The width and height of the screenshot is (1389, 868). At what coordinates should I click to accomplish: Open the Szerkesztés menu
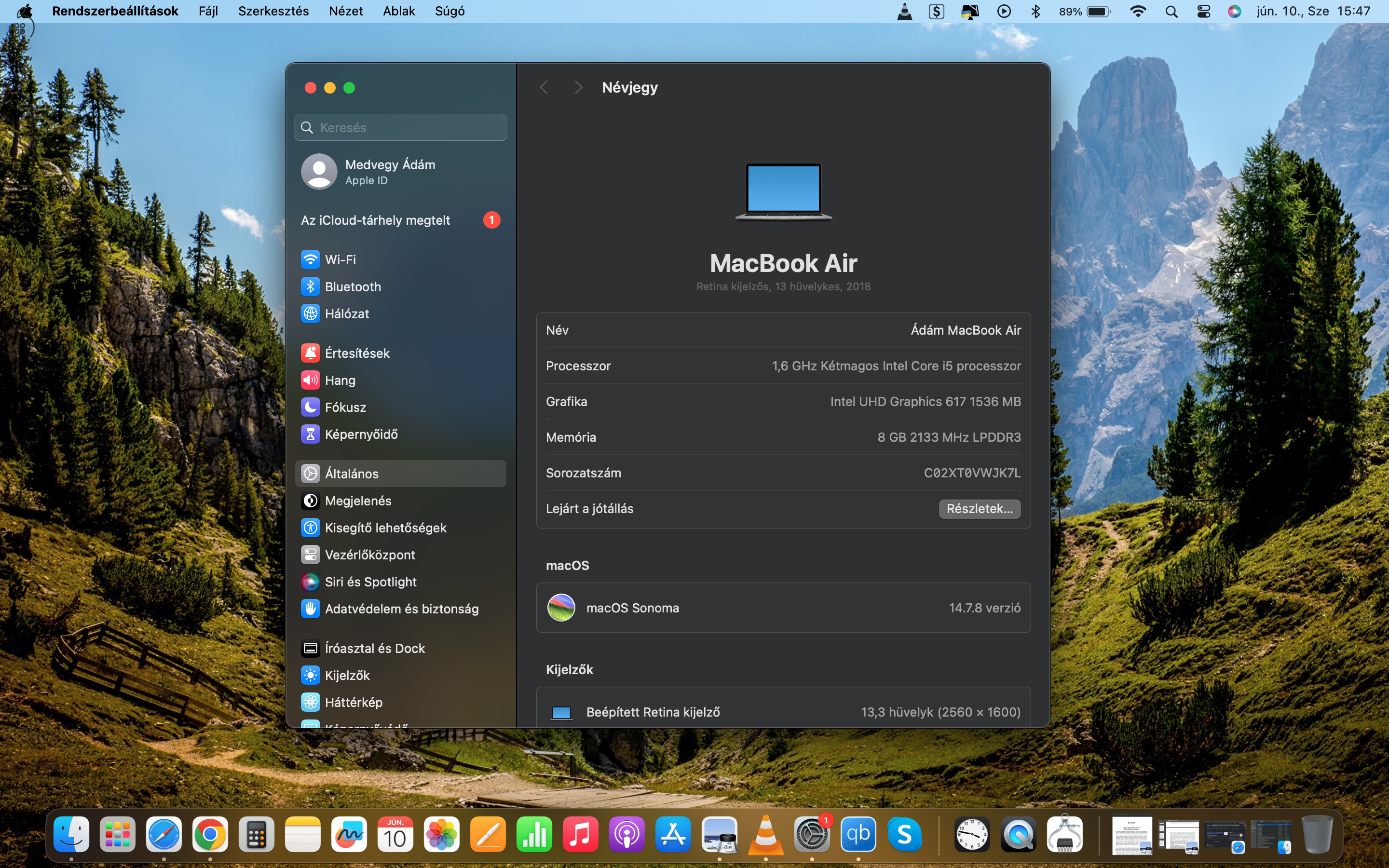(273, 12)
